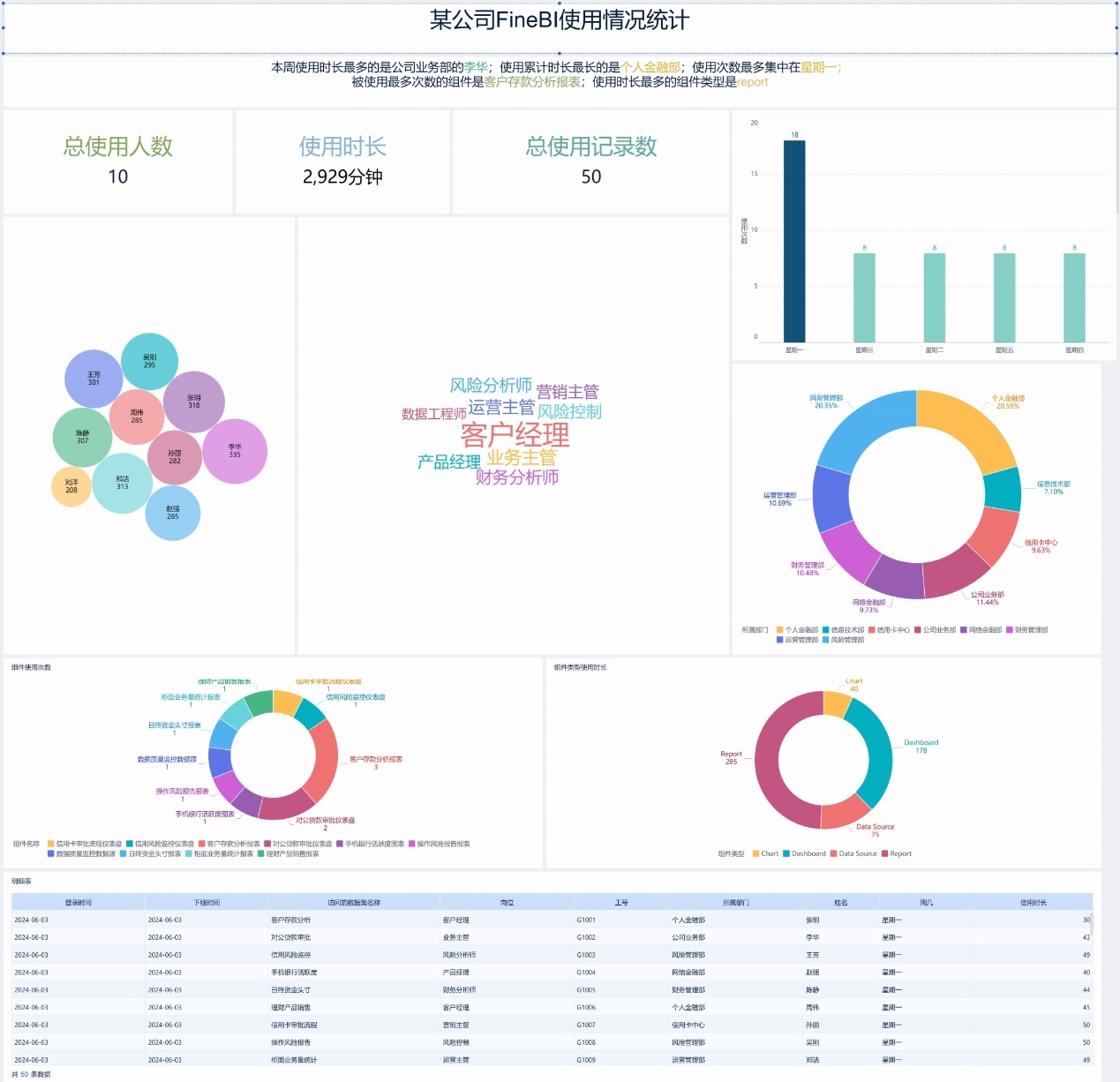Click the 所属部门 table column header
Screen dimensions: 1120x1082
[x=735, y=902]
